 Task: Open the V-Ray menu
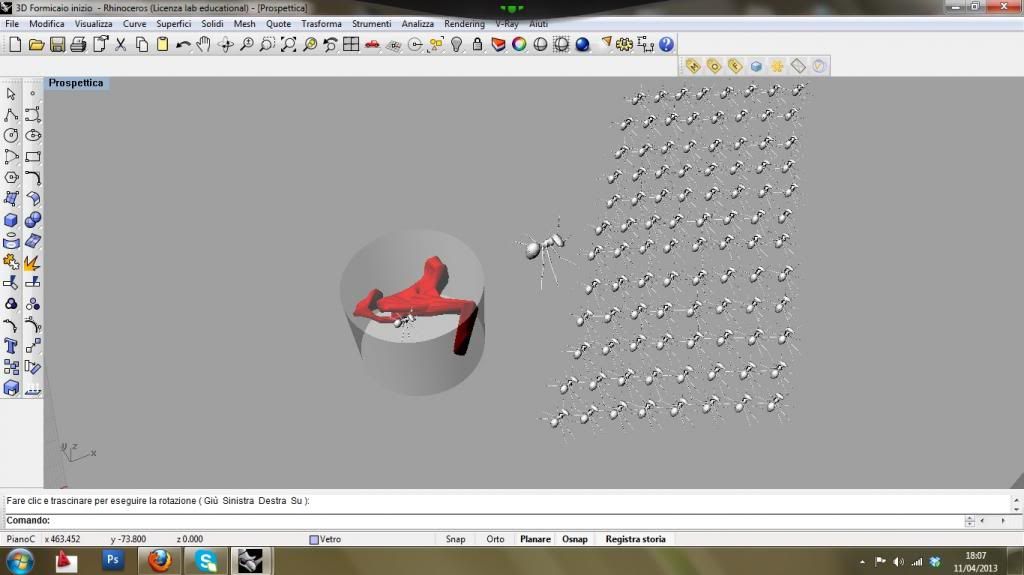507,24
